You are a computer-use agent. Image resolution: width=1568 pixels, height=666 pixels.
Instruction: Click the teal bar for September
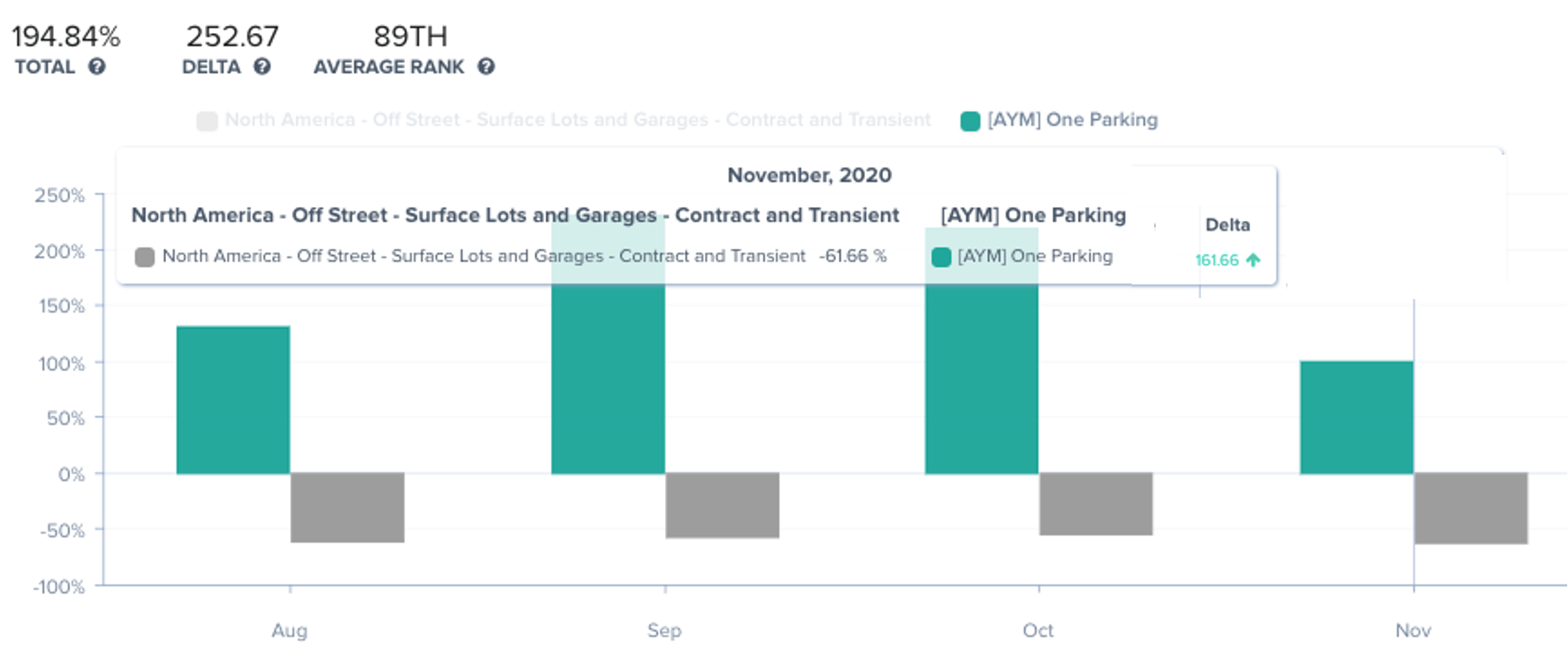[608, 383]
